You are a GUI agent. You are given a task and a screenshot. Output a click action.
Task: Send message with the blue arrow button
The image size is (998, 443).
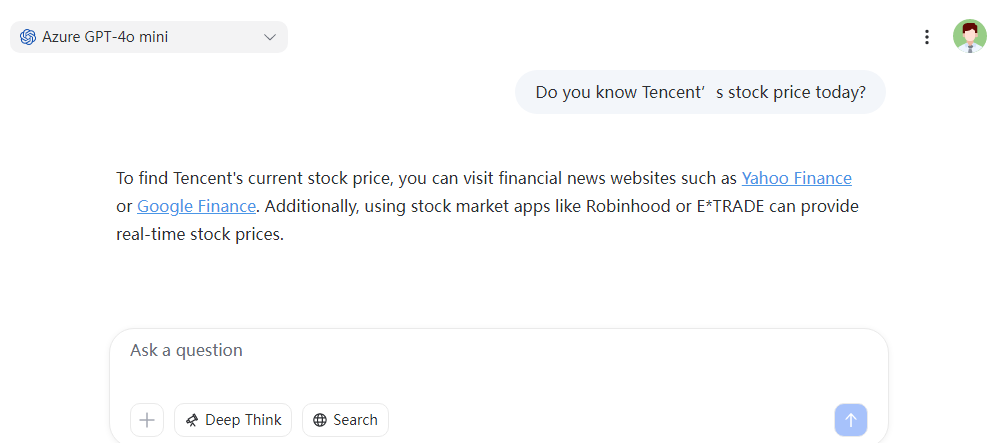[850, 420]
